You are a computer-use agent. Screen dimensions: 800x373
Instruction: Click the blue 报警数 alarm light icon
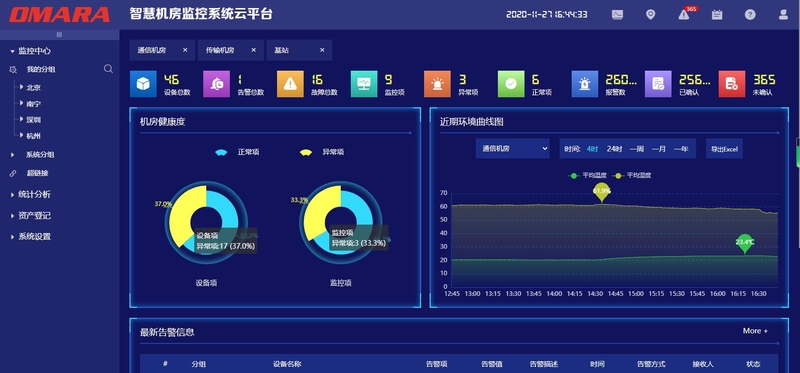coord(585,84)
